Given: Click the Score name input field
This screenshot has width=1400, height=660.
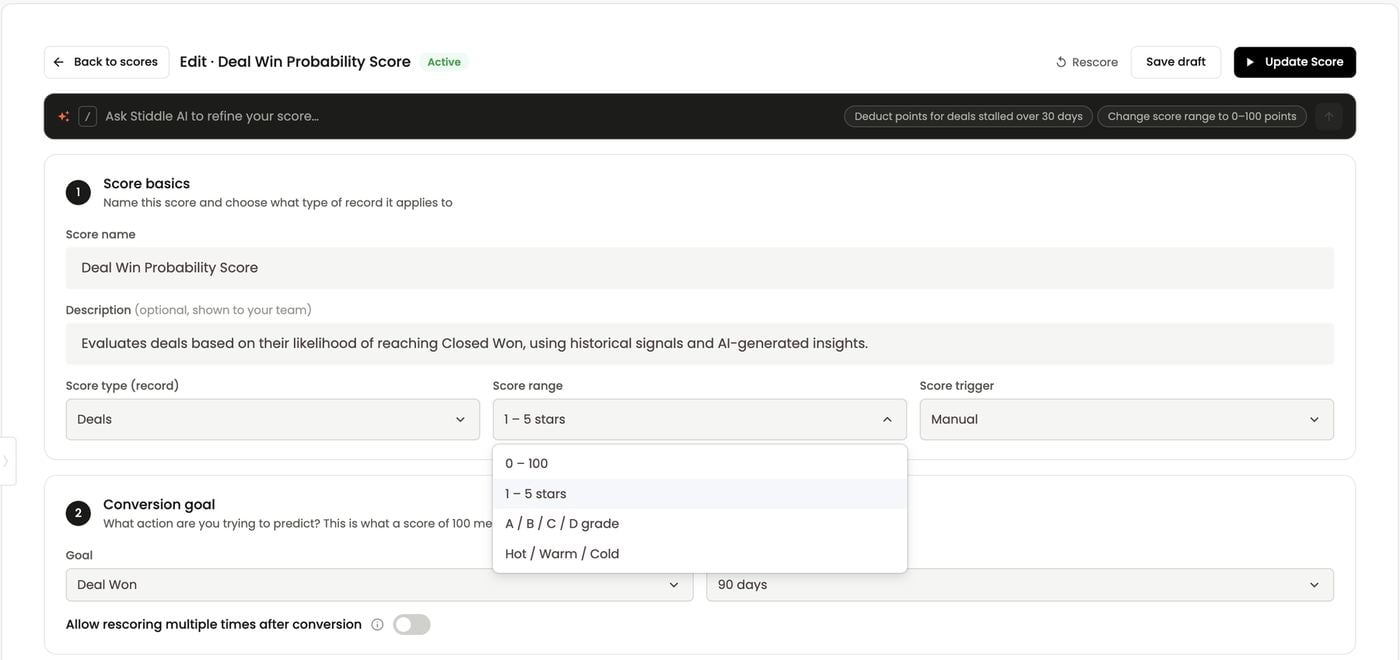Looking at the screenshot, I should pyautogui.click(x=700, y=268).
